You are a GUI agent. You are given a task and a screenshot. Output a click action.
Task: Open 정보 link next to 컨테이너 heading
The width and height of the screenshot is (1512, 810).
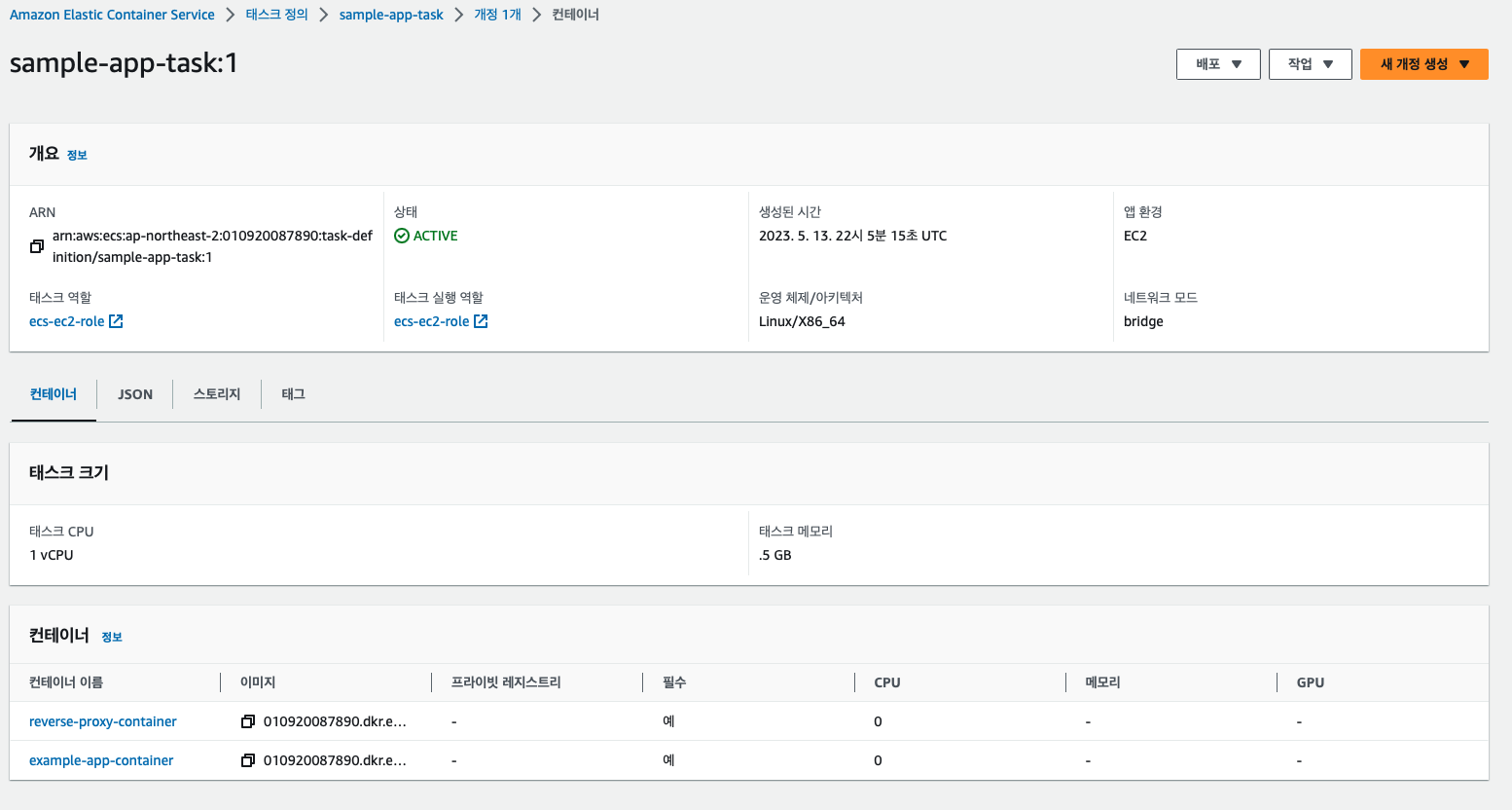click(112, 637)
